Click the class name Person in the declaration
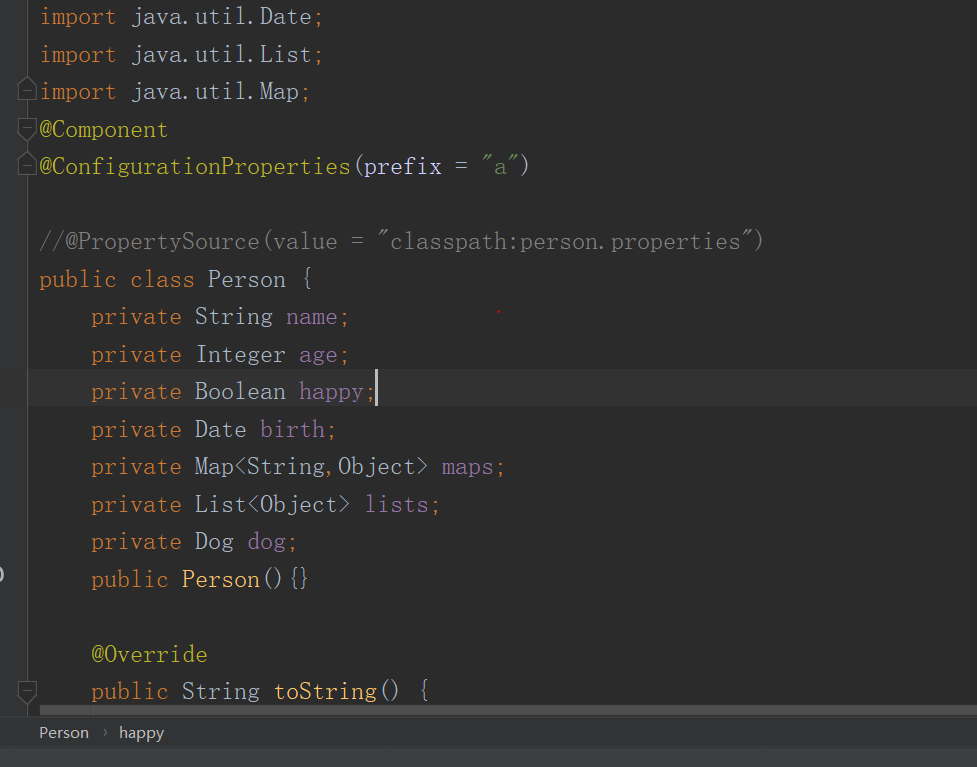Viewport: 977px width, 767px height. tap(247, 279)
